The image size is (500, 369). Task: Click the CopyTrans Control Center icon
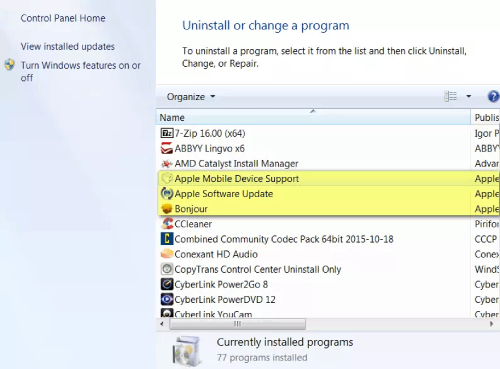(x=167, y=269)
